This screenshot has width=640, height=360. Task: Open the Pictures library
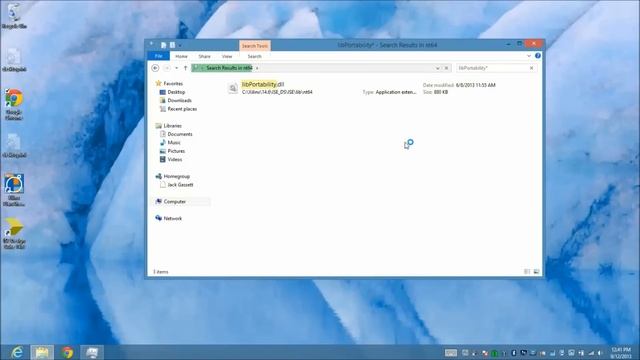[176, 151]
